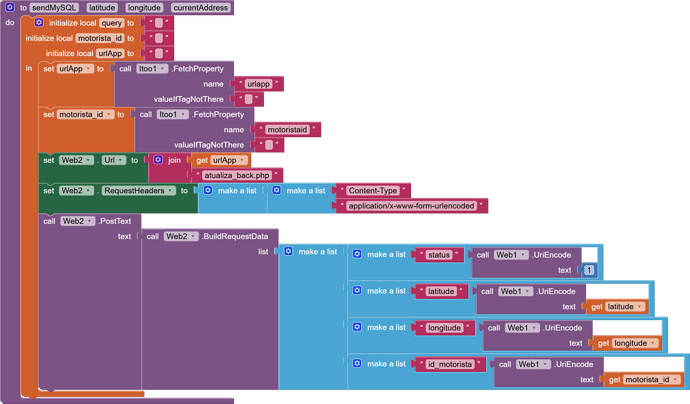
Task: Click the id_motorista text string block
Action: coord(450,364)
